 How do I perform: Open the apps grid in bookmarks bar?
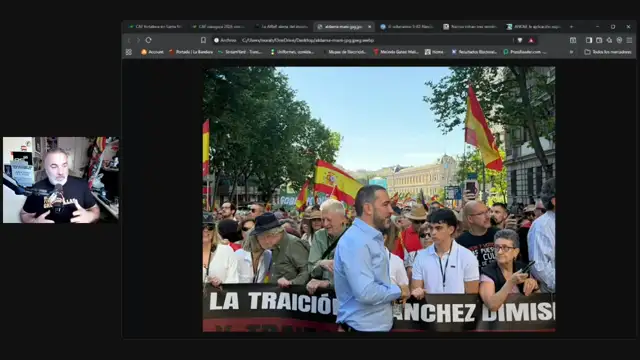(129, 52)
